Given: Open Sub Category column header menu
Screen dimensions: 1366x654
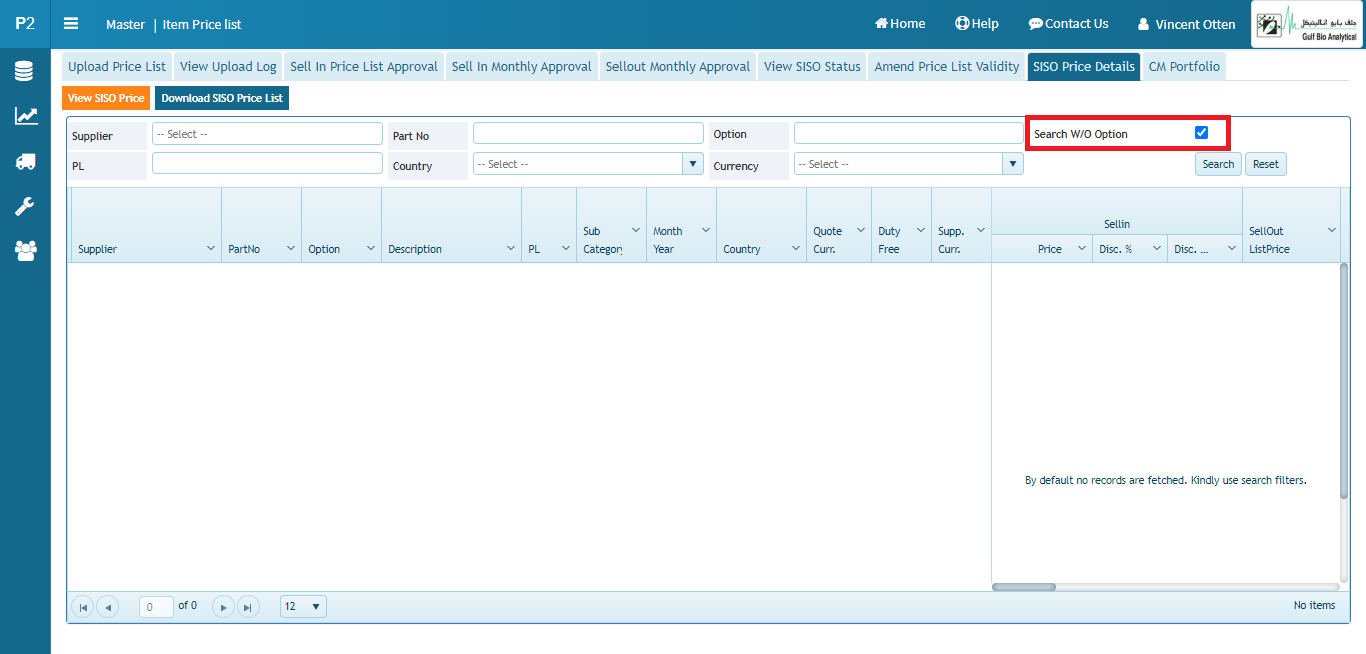Looking at the screenshot, I should pyautogui.click(x=636, y=230).
